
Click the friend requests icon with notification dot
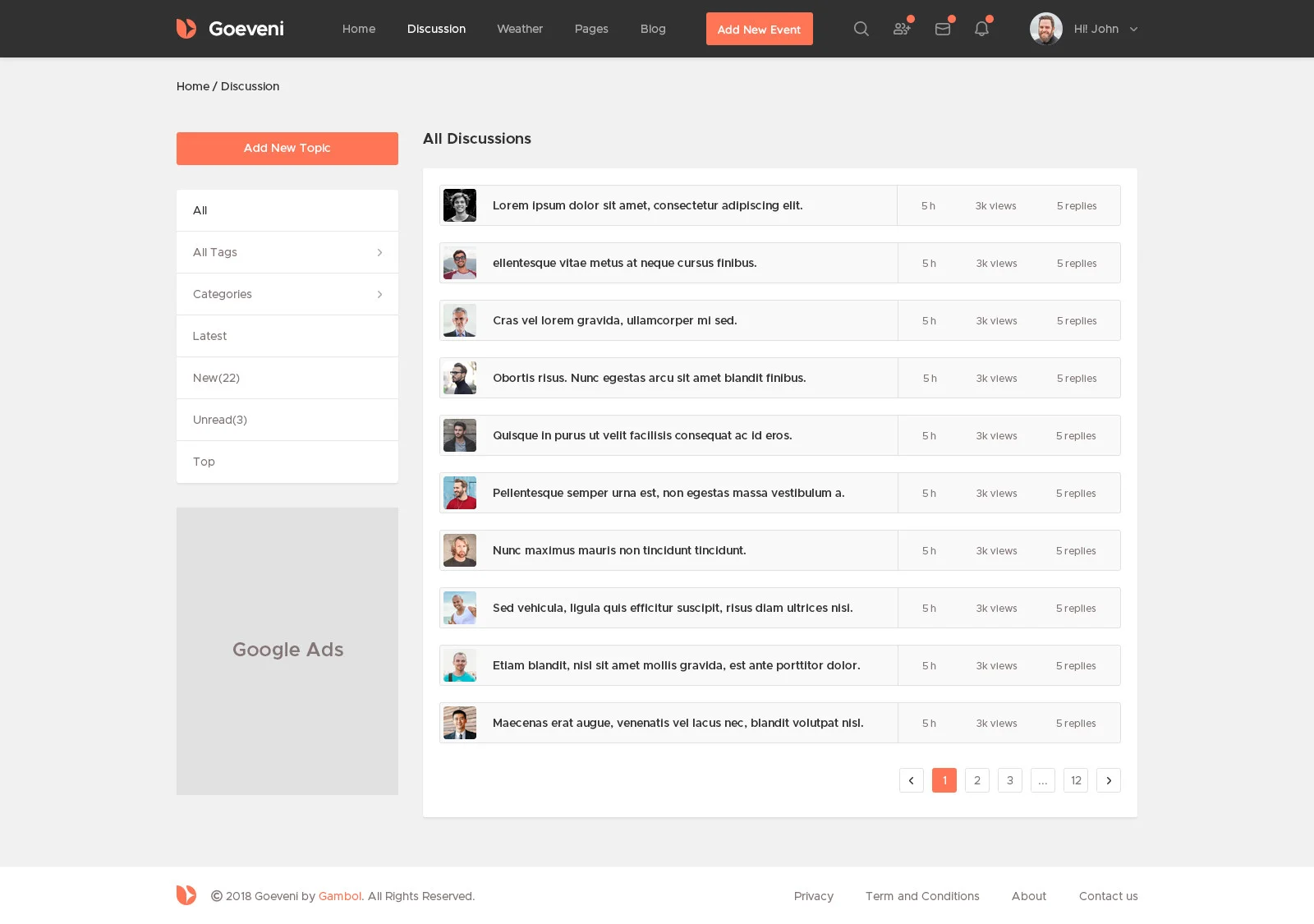click(x=902, y=29)
